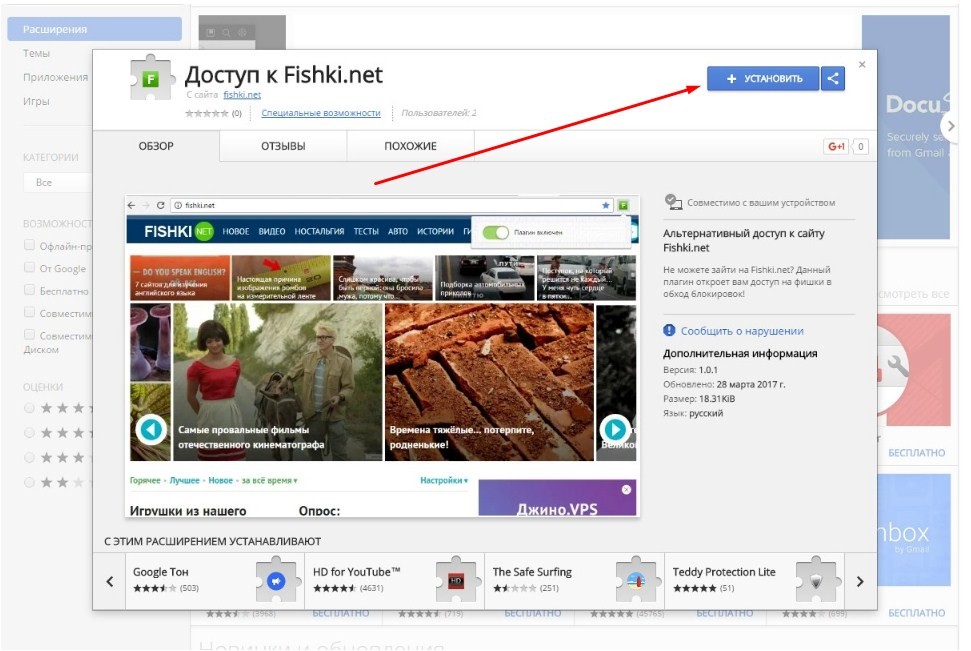Click the top Бесплатно label in background store

point(917,453)
